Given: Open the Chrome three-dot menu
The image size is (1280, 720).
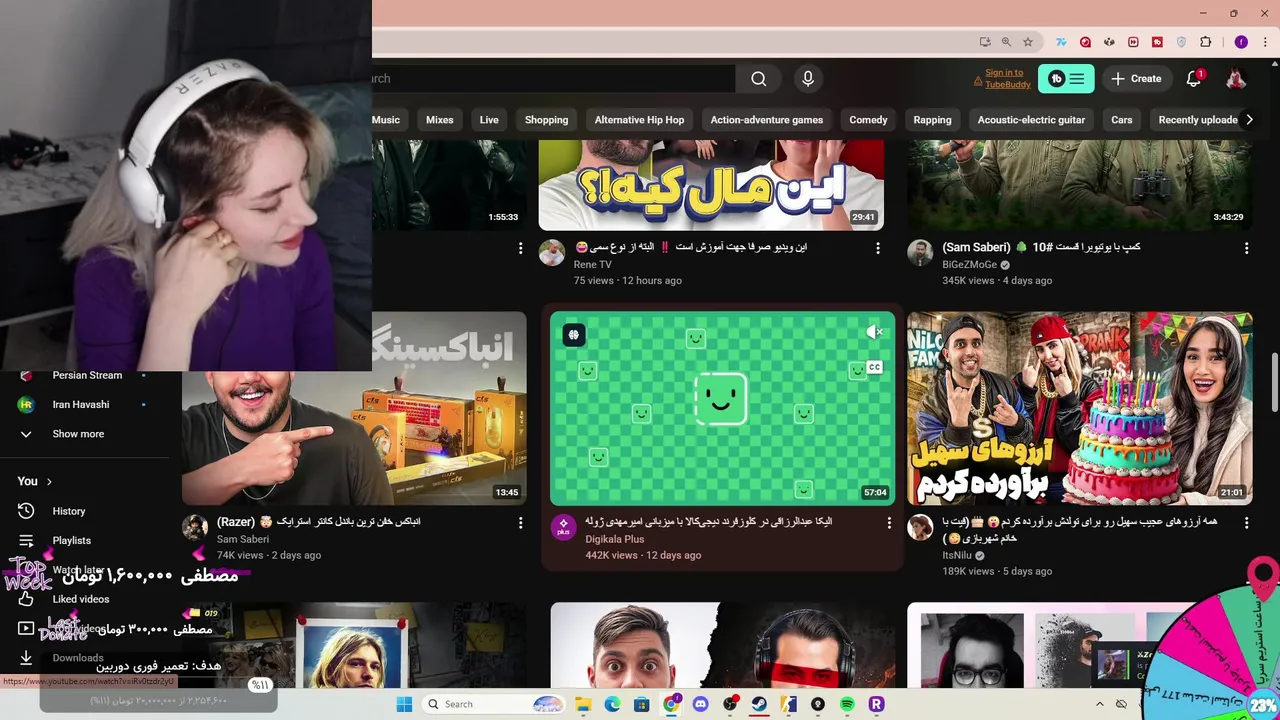Looking at the screenshot, I should 1266,42.
